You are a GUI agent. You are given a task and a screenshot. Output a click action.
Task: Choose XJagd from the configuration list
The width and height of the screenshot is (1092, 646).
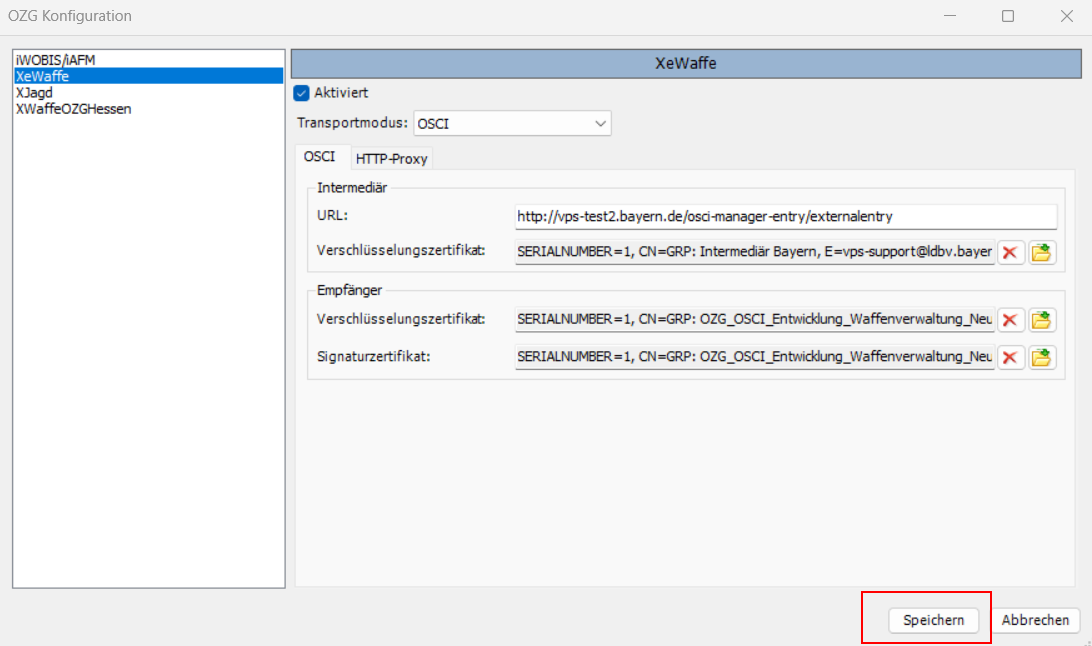[x=35, y=92]
